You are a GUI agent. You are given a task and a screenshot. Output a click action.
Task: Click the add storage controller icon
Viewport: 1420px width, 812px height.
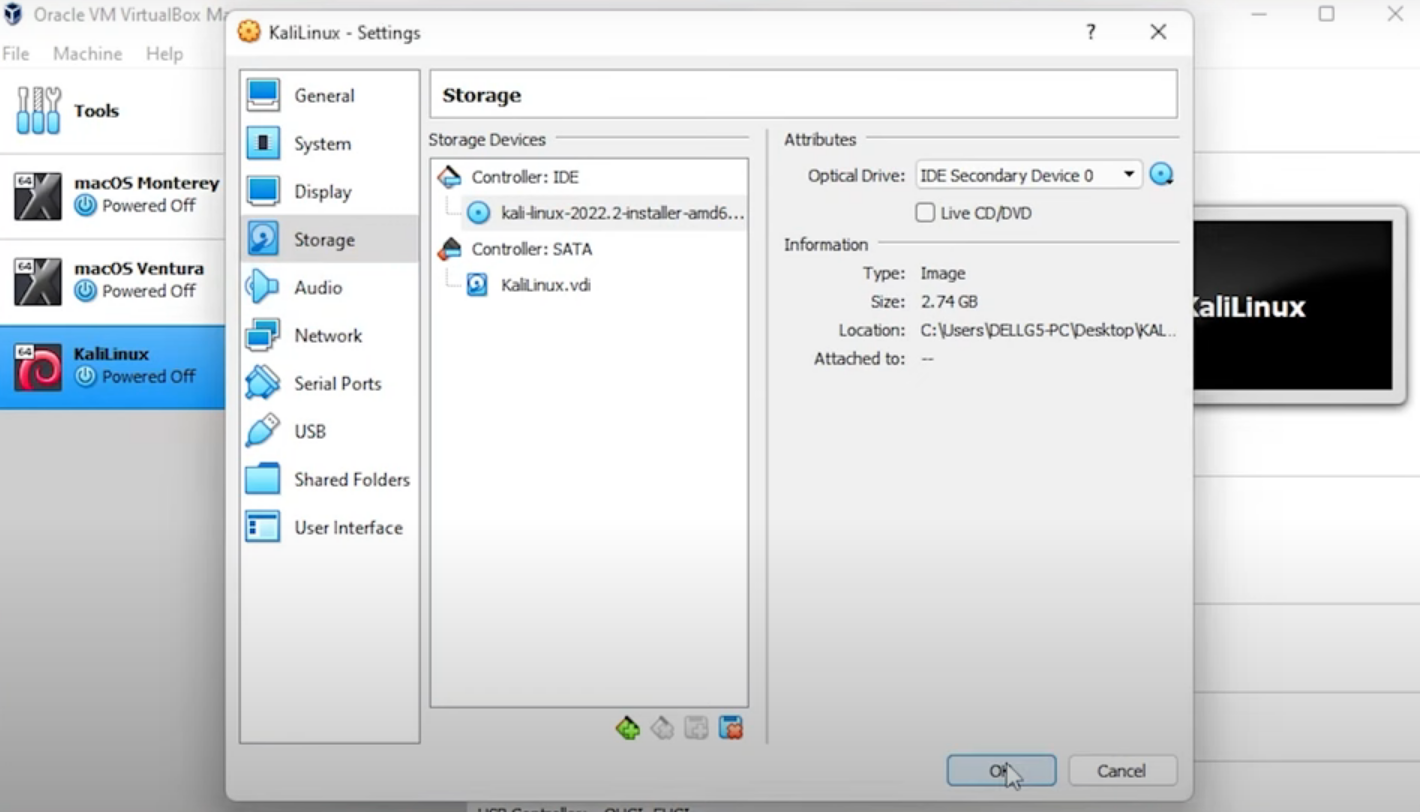point(628,728)
